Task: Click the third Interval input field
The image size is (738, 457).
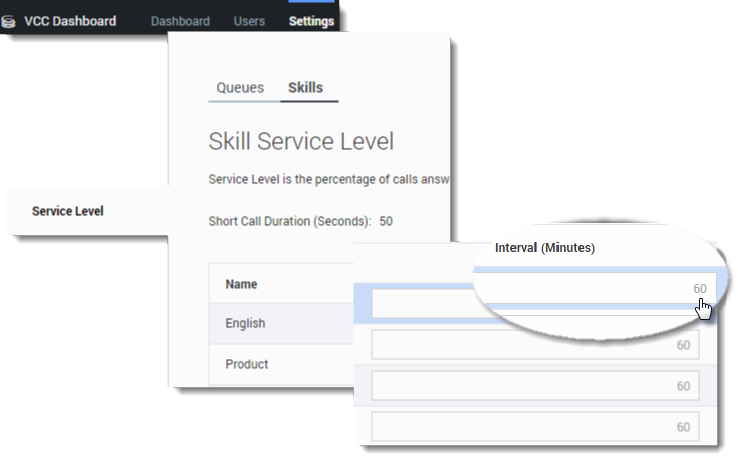Action: click(x=535, y=386)
